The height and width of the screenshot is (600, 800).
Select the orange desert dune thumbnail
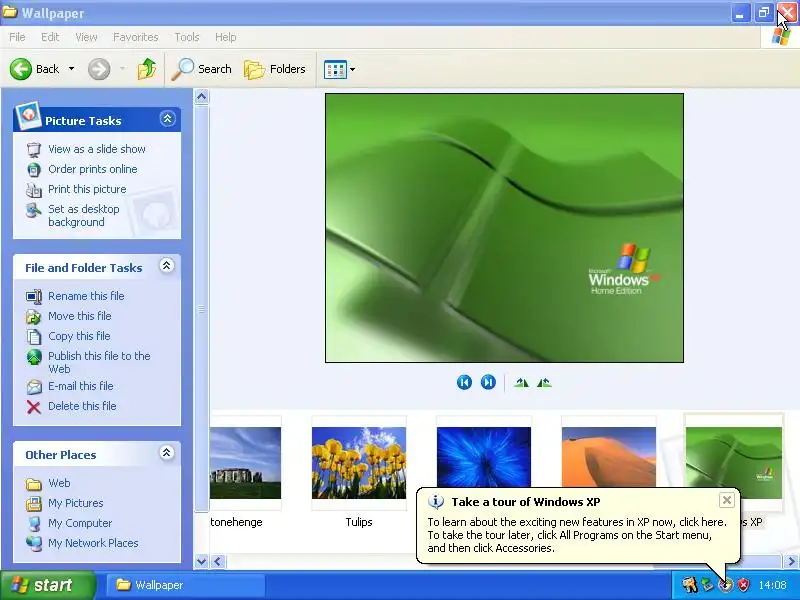pyautogui.click(x=609, y=458)
